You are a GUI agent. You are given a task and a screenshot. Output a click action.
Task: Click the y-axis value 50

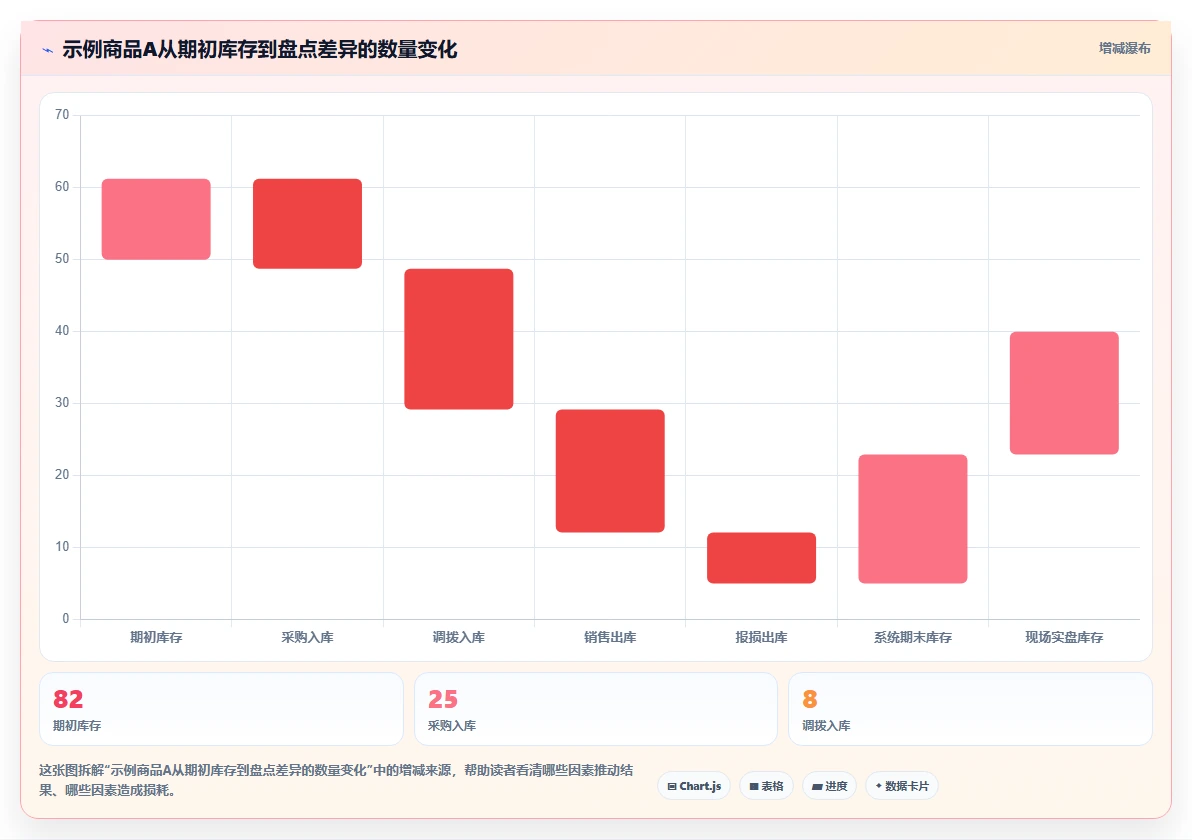(x=62, y=258)
